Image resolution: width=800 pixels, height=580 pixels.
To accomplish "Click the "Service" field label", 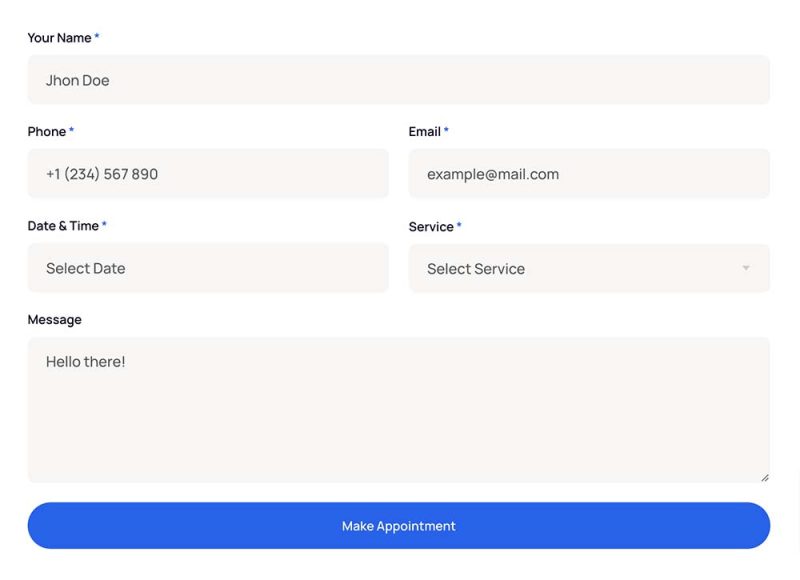I will tap(431, 227).
